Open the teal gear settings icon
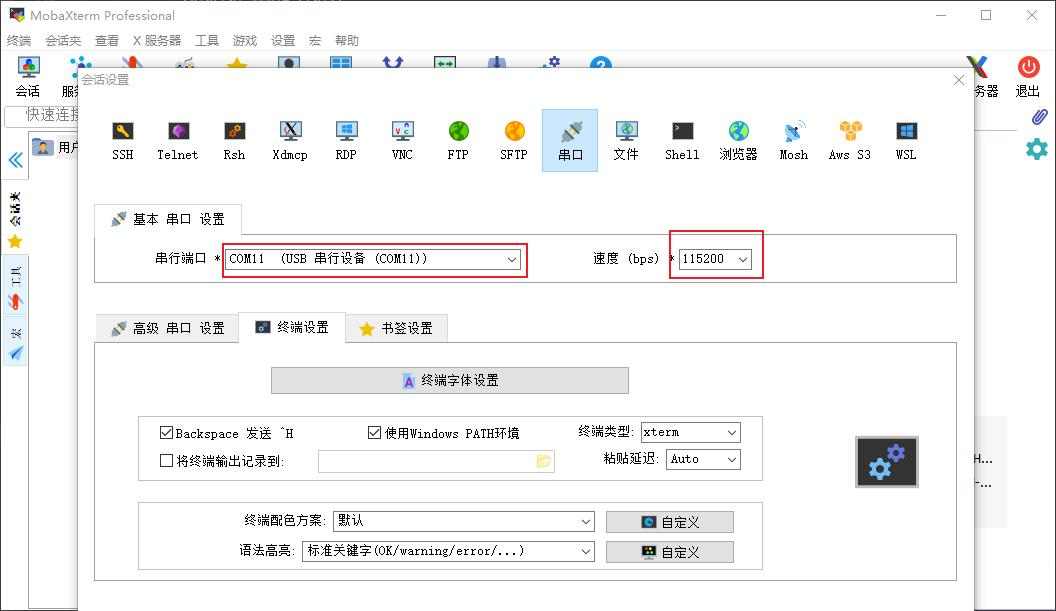 pos(1036,148)
